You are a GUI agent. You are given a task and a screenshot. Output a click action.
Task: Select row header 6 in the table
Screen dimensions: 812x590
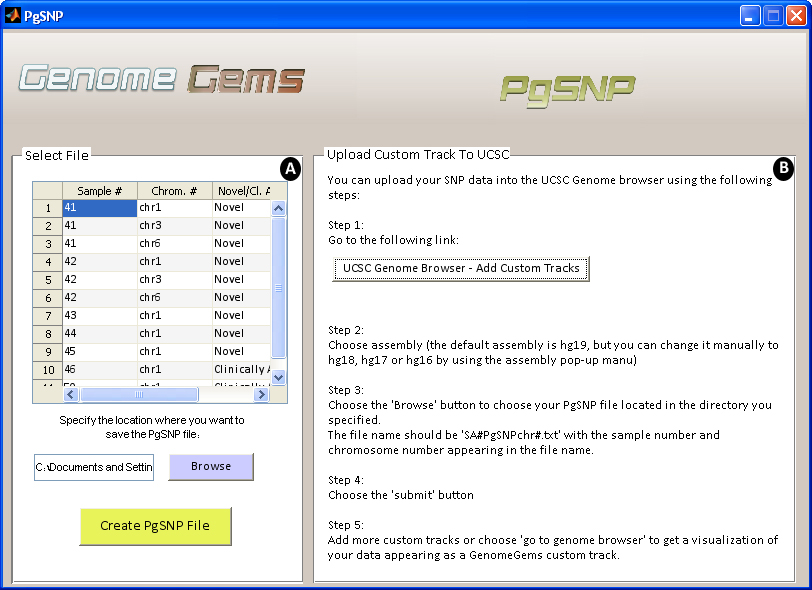(48, 298)
